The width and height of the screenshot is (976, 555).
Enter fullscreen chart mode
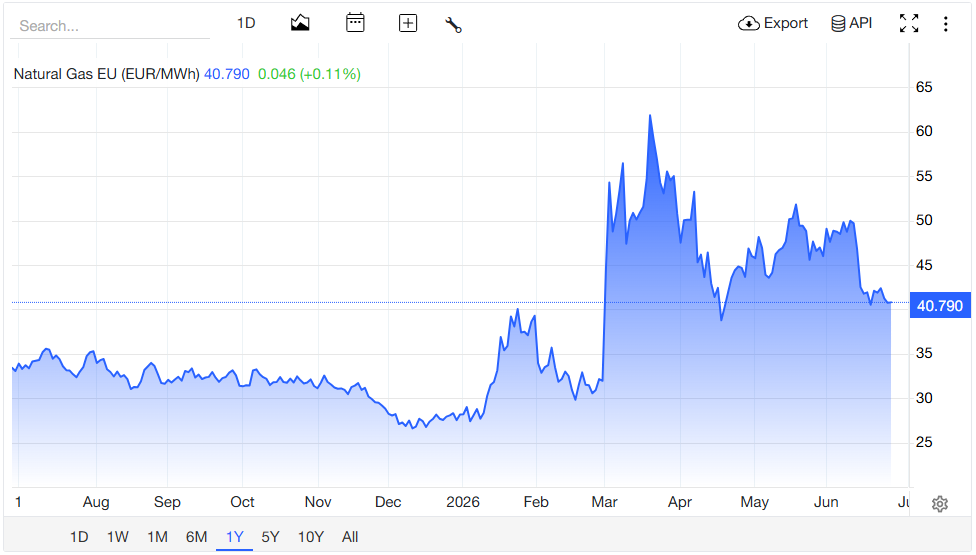[x=909, y=24]
